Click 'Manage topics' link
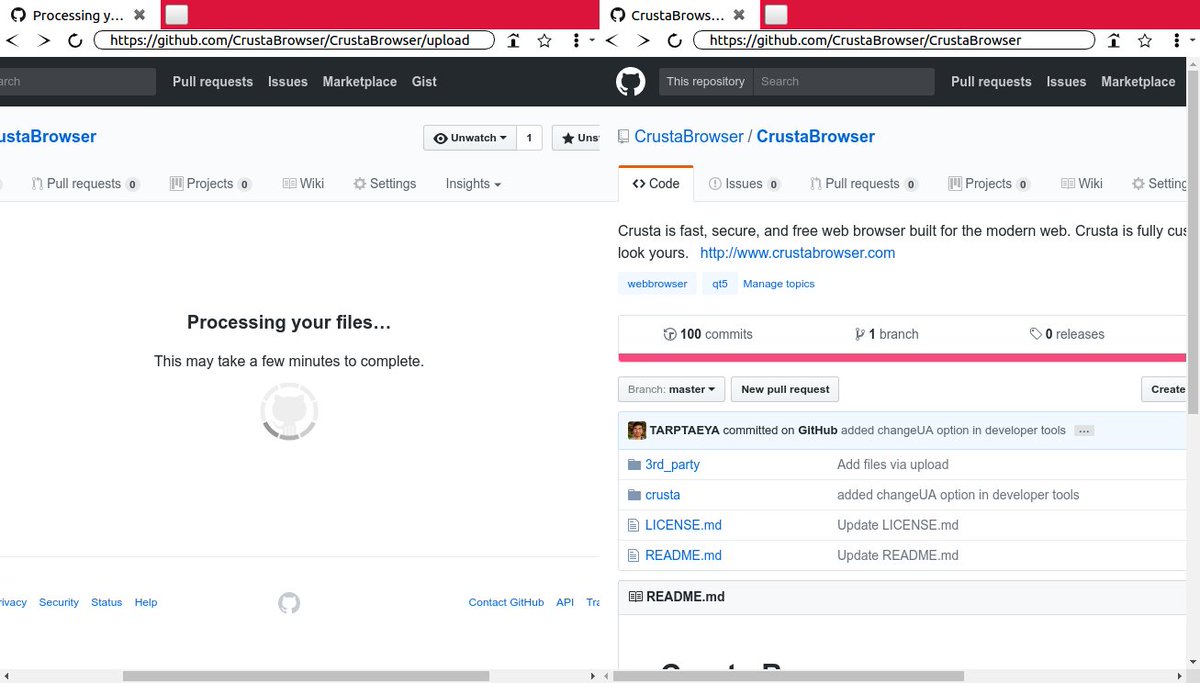 coord(779,284)
